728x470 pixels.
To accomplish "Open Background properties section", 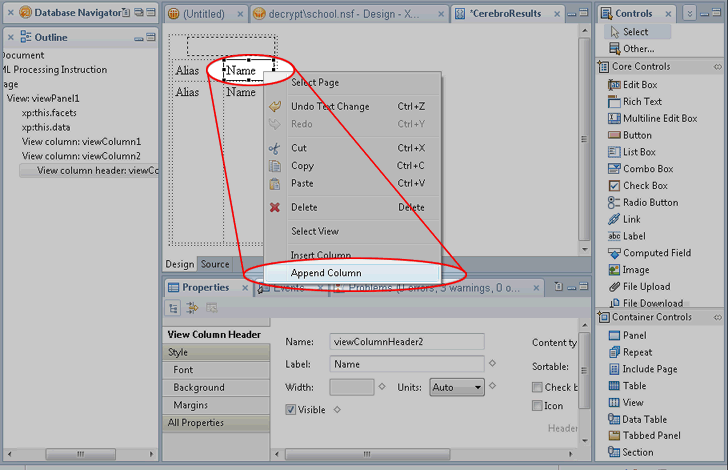I will (216, 388).
